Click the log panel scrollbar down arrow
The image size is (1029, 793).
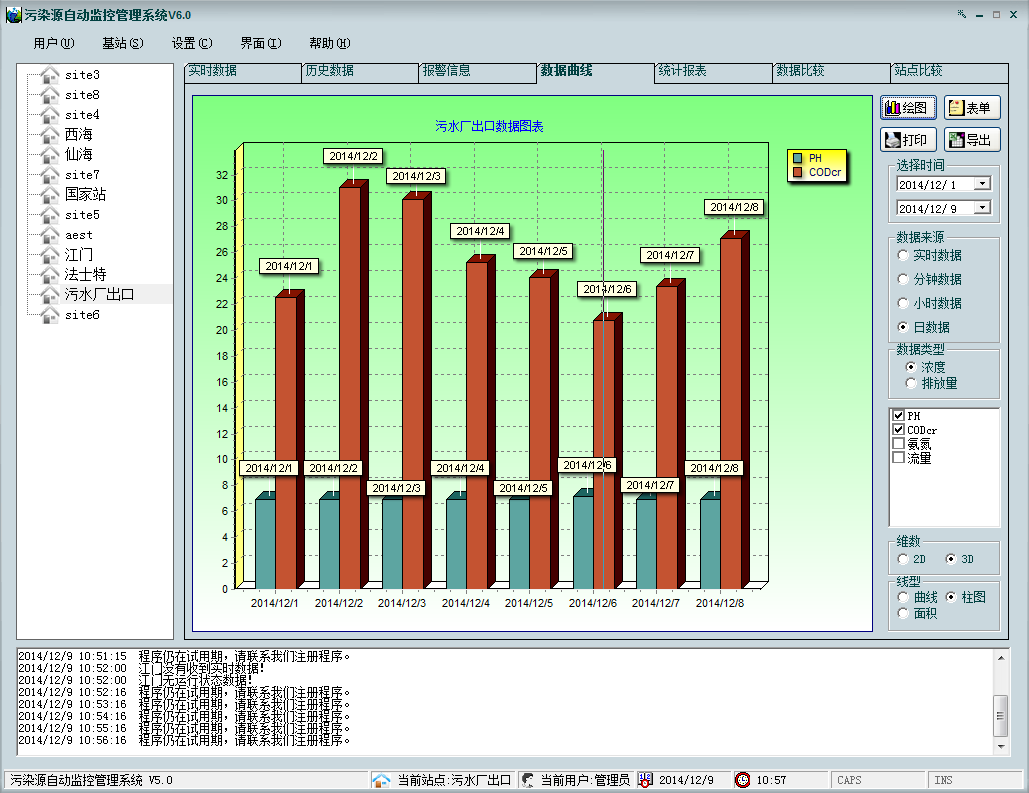(1001, 746)
